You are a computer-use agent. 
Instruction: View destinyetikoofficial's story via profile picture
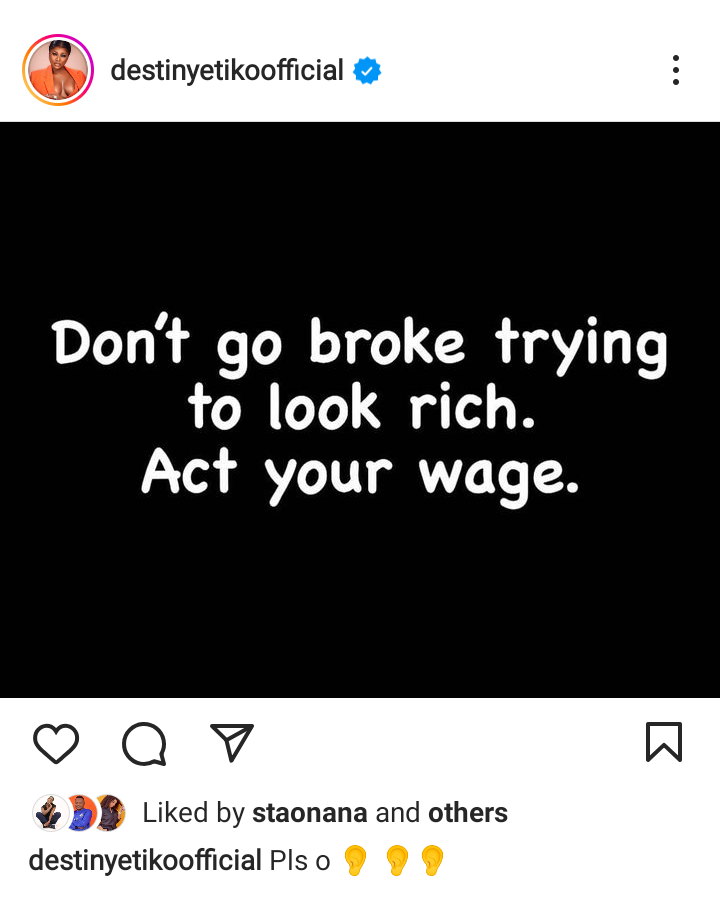[58, 70]
